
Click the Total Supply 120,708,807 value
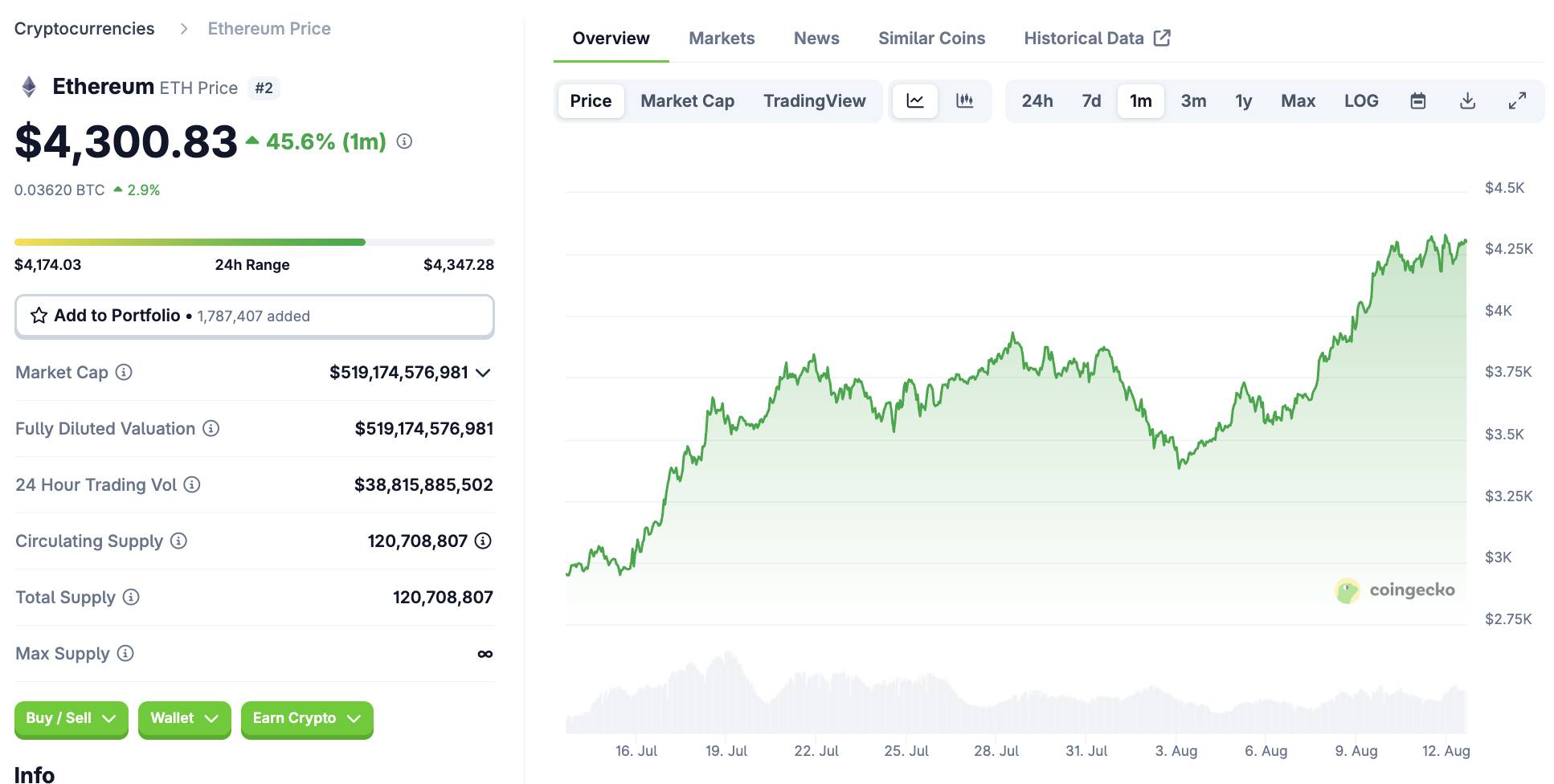click(443, 597)
